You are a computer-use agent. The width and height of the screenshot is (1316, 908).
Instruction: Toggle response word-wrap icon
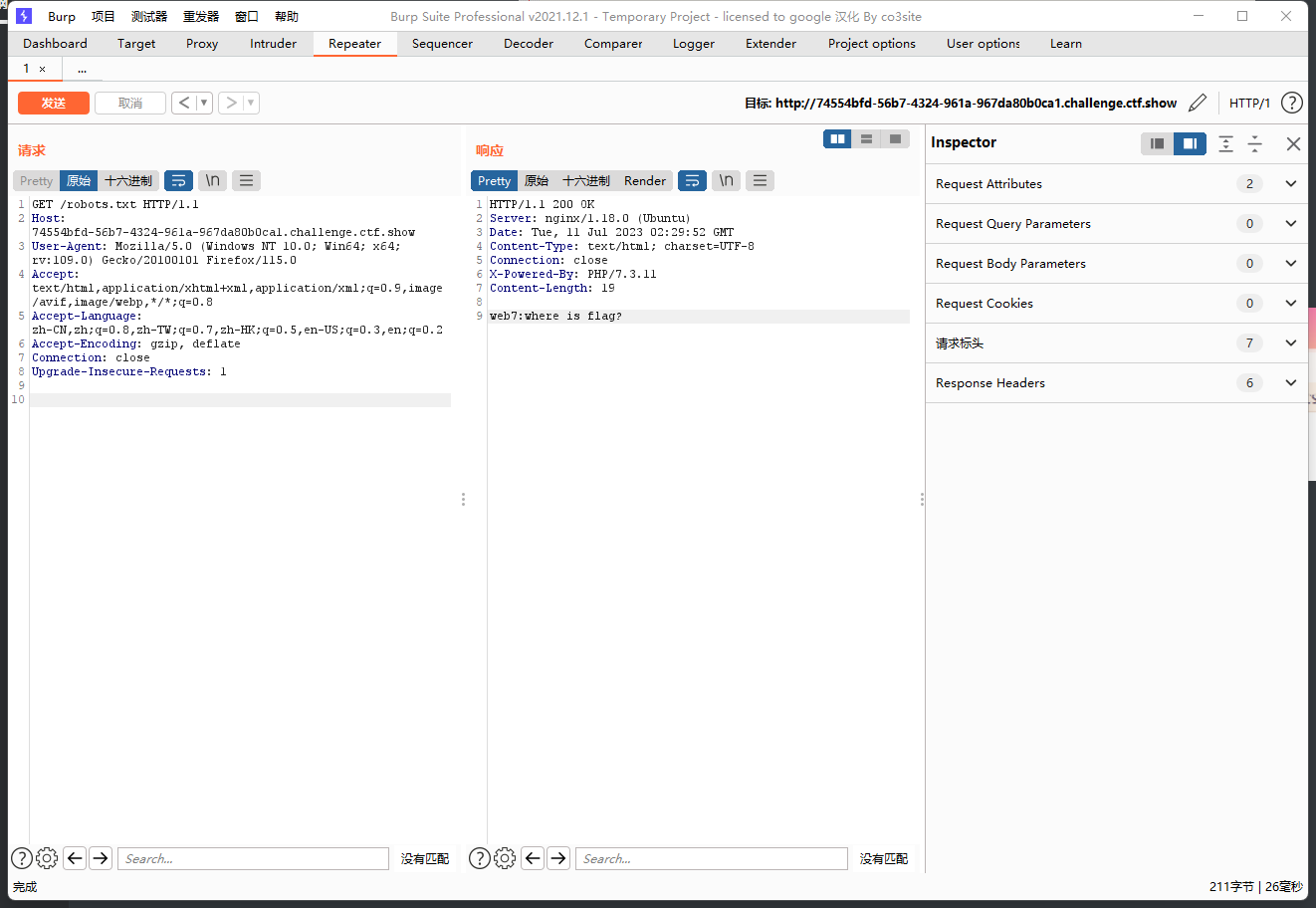tap(692, 180)
